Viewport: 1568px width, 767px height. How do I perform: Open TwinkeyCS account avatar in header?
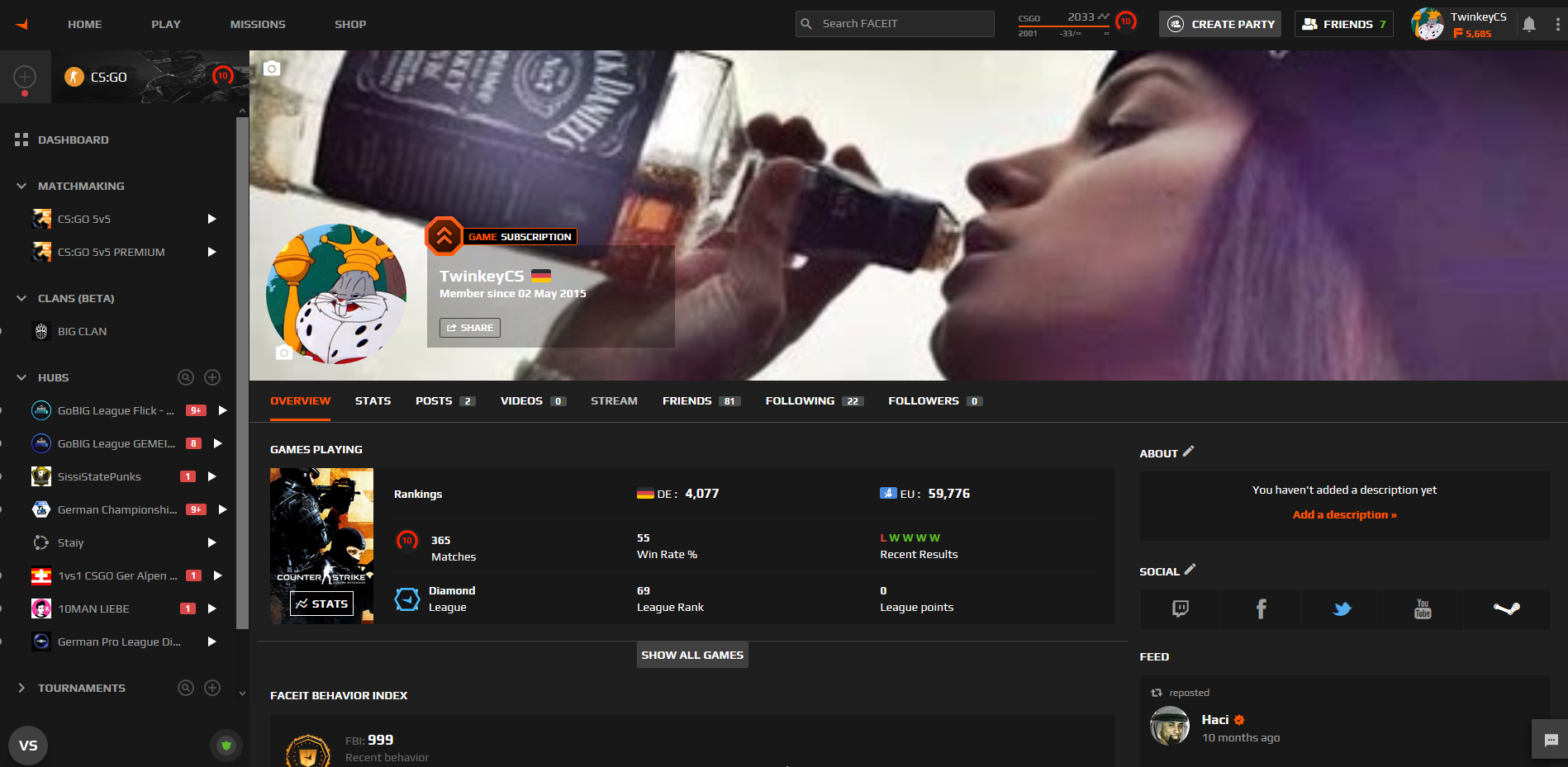[1428, 24]
